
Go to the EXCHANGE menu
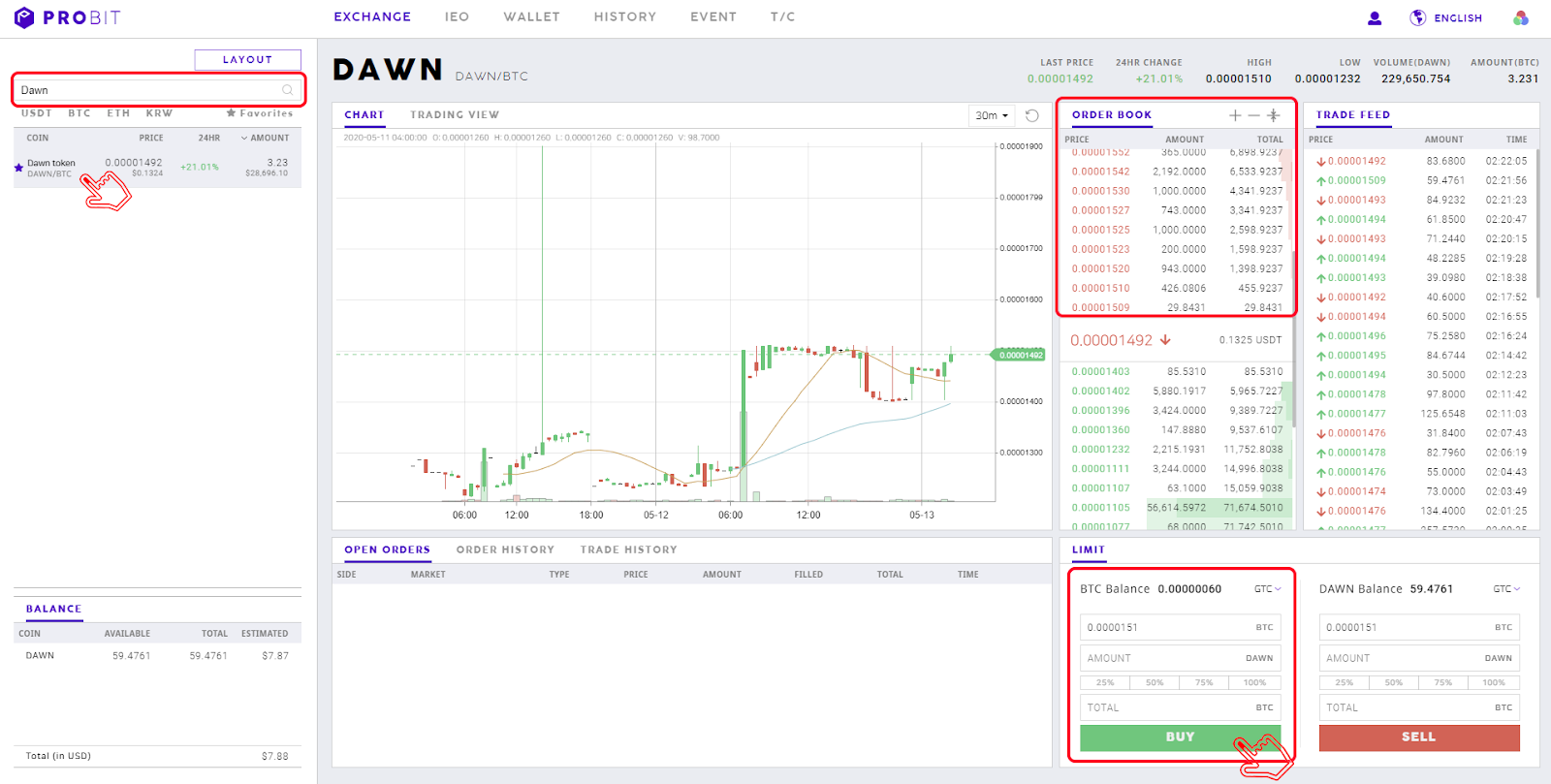(372, 16)
